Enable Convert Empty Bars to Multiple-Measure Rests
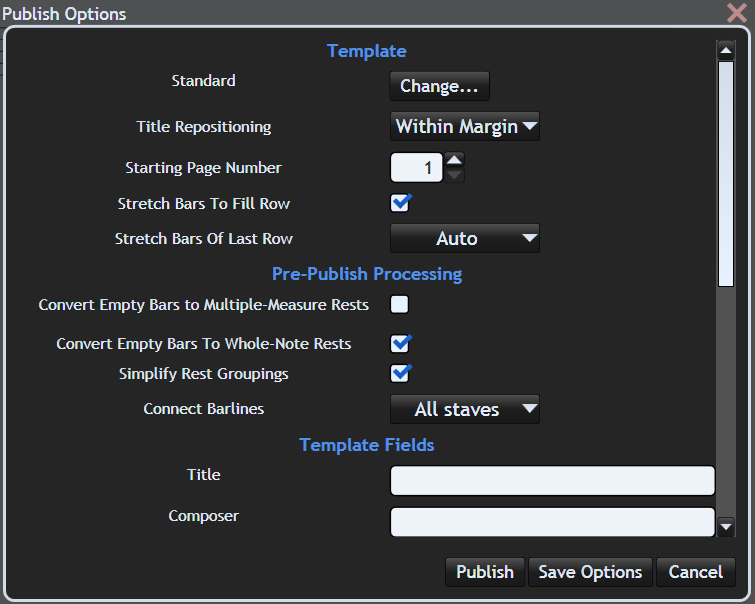The width and height of the screenshot is (755, 604). [400, 305]
